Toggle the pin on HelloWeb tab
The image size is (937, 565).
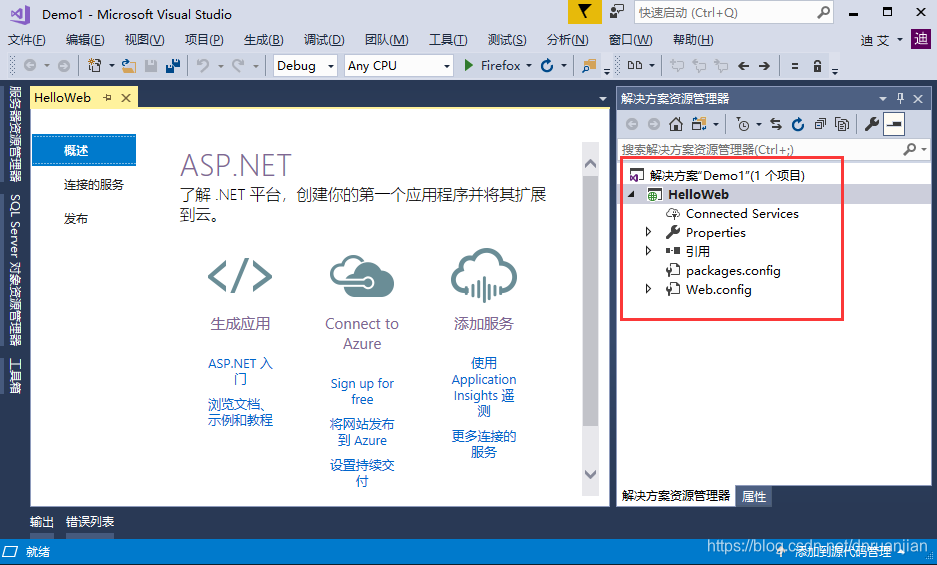(108, 97)
